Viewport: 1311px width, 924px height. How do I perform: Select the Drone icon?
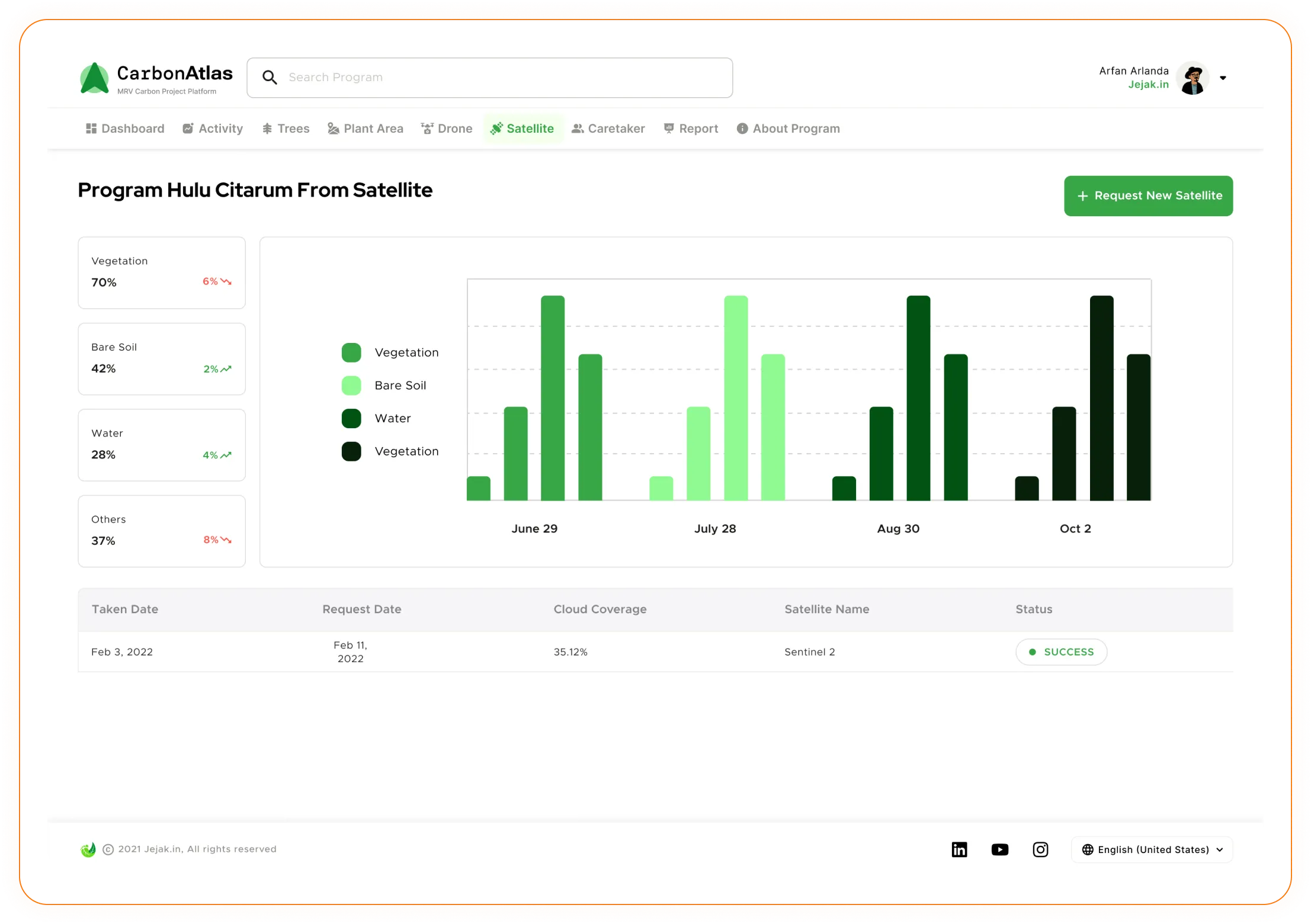(427, 128)
